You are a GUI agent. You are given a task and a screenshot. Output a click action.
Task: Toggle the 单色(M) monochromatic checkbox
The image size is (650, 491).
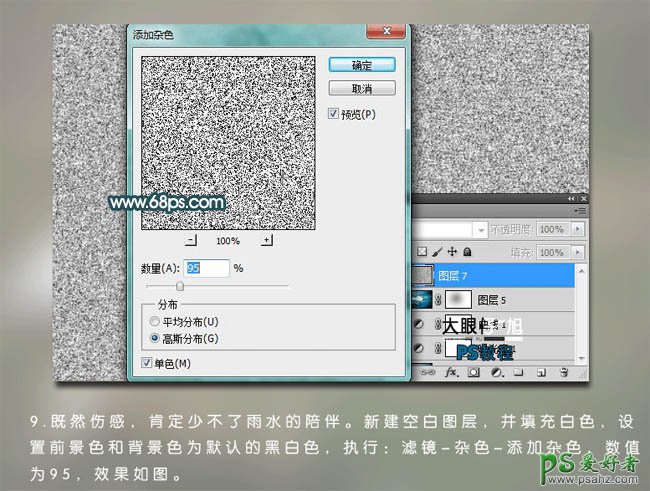point(148,362)
